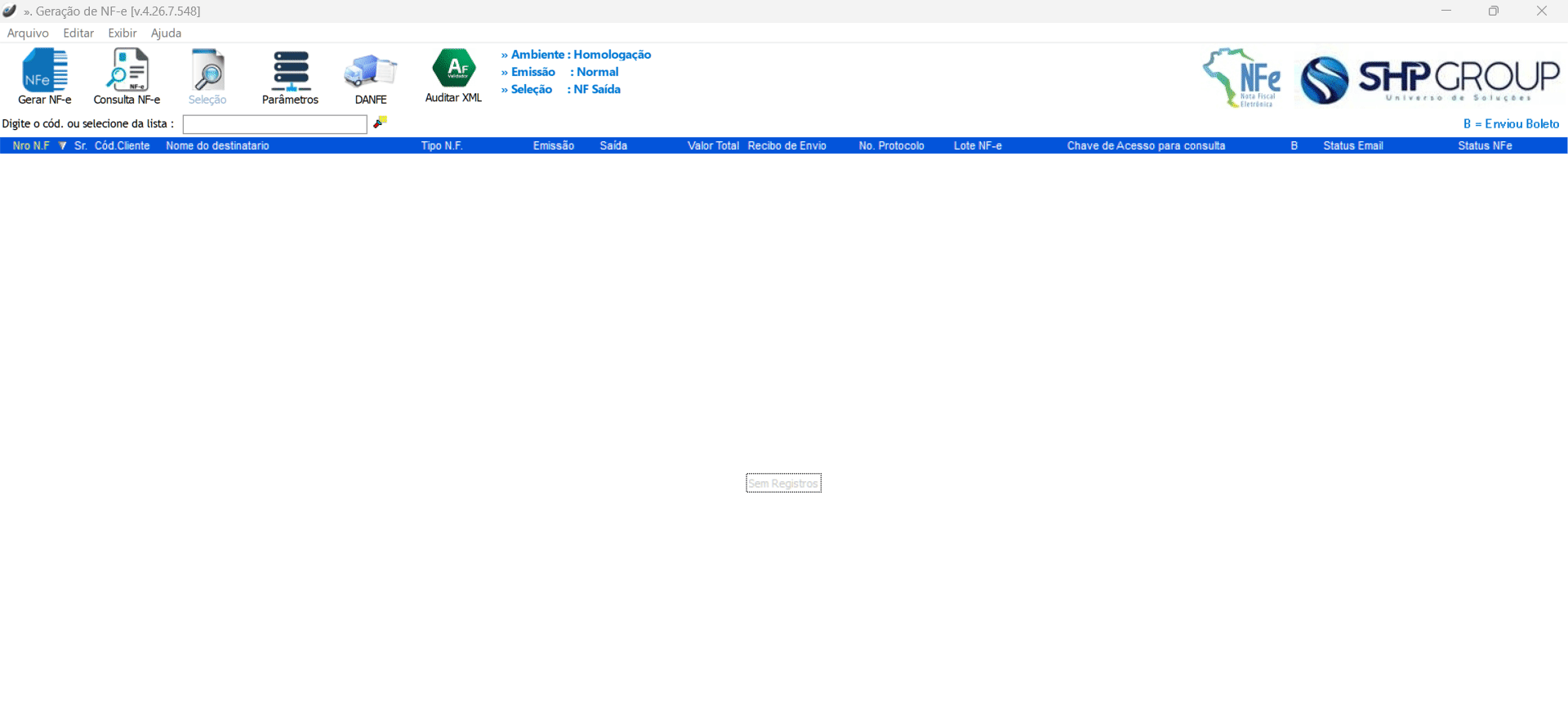Image resolution: width=1568 pixels, height=701 pixels.
Task: Click the SHP Group logo
Action: [1430, 79]
